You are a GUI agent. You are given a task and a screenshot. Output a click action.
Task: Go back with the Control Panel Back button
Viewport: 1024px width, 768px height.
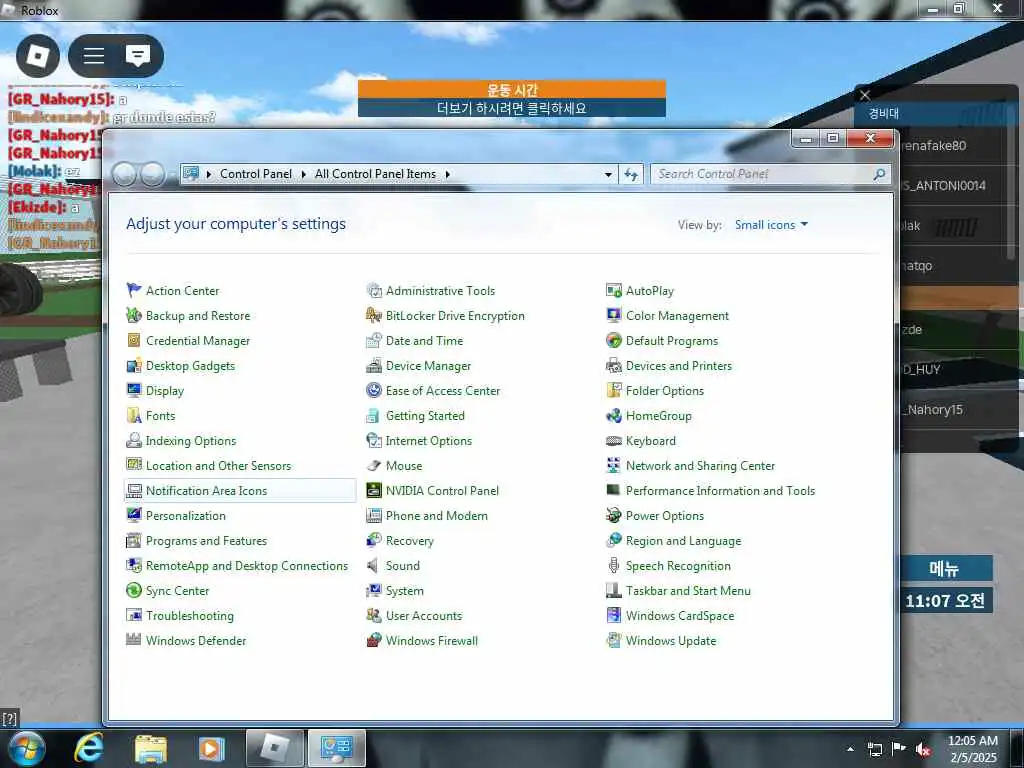(125, 174)
